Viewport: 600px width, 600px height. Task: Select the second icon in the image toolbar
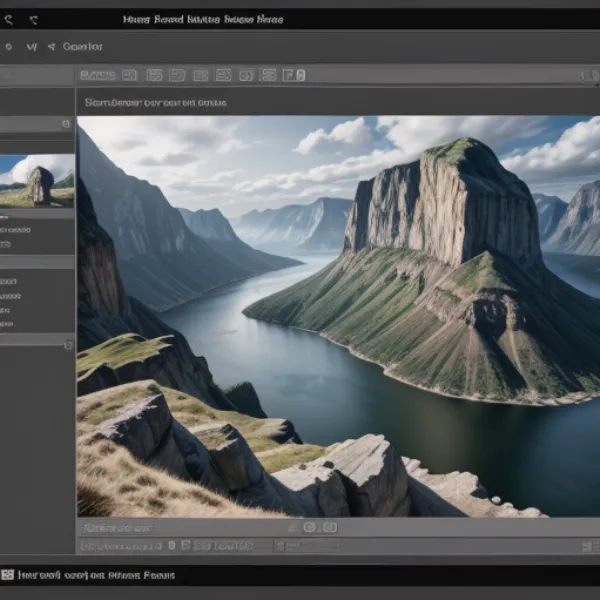[155, 75]
